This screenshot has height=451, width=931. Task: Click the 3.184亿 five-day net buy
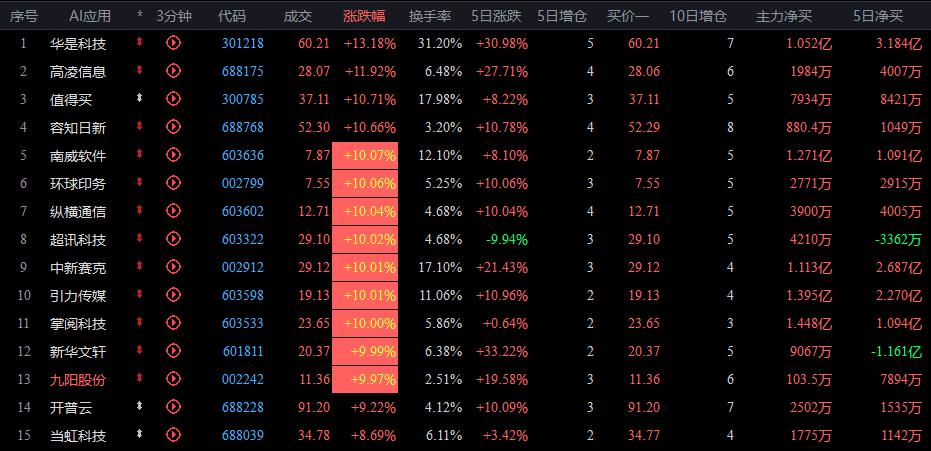[x=899, y=43]
